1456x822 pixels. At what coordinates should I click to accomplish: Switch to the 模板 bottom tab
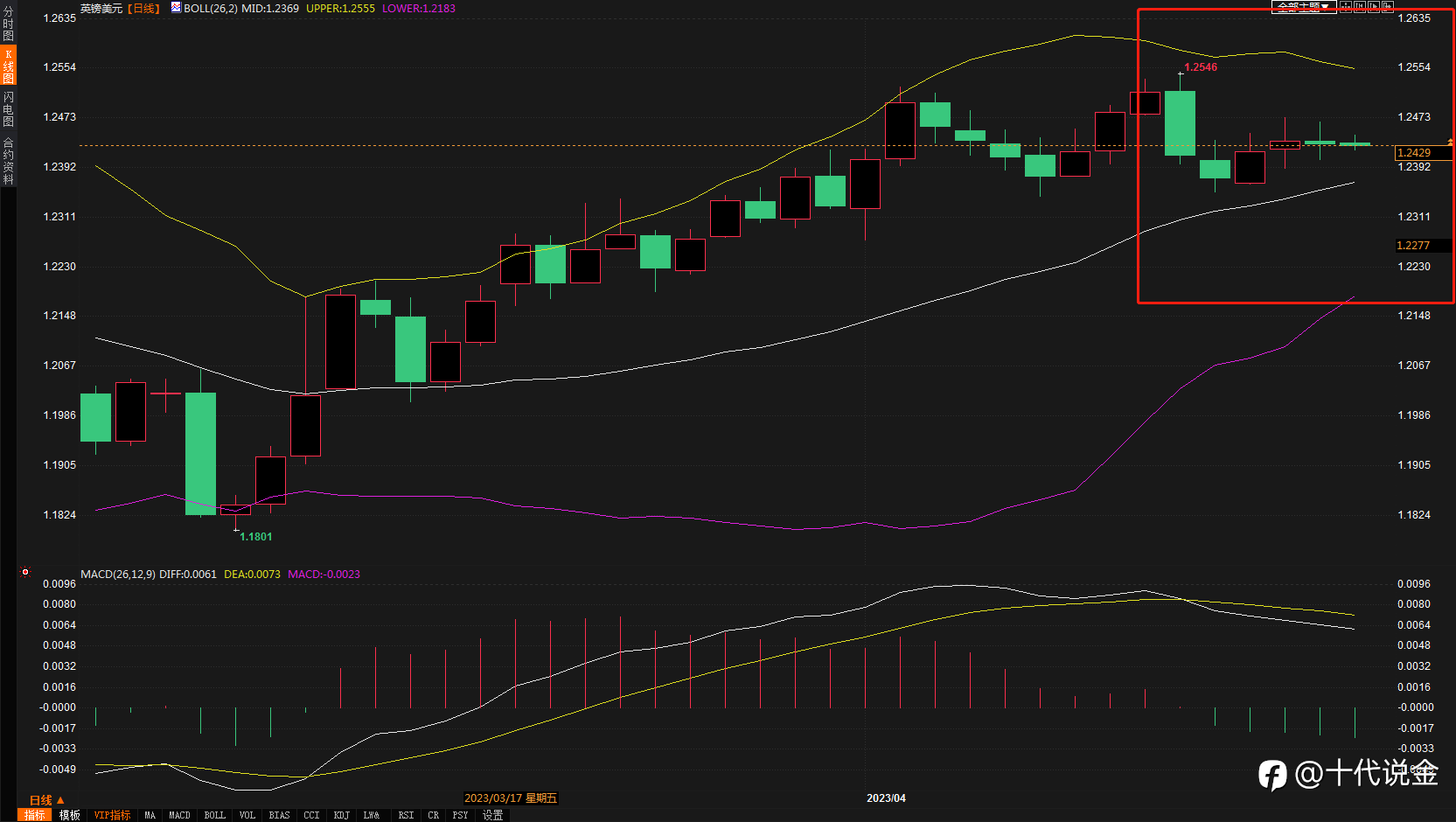[x=70, y=815]
